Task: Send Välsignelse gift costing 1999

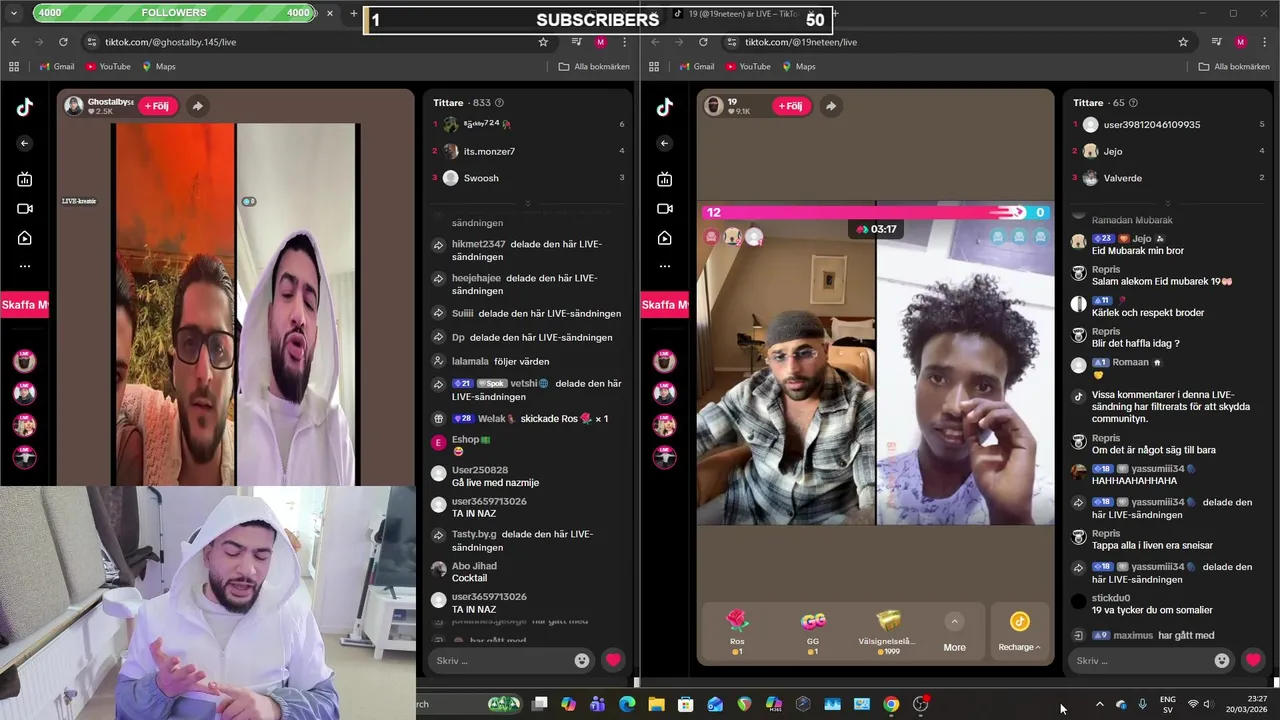Action: coord(887,631)
